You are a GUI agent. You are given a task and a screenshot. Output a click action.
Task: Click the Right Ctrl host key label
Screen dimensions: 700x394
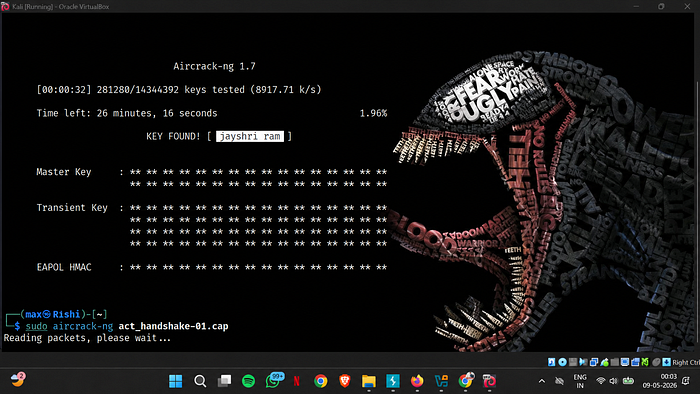686,362
